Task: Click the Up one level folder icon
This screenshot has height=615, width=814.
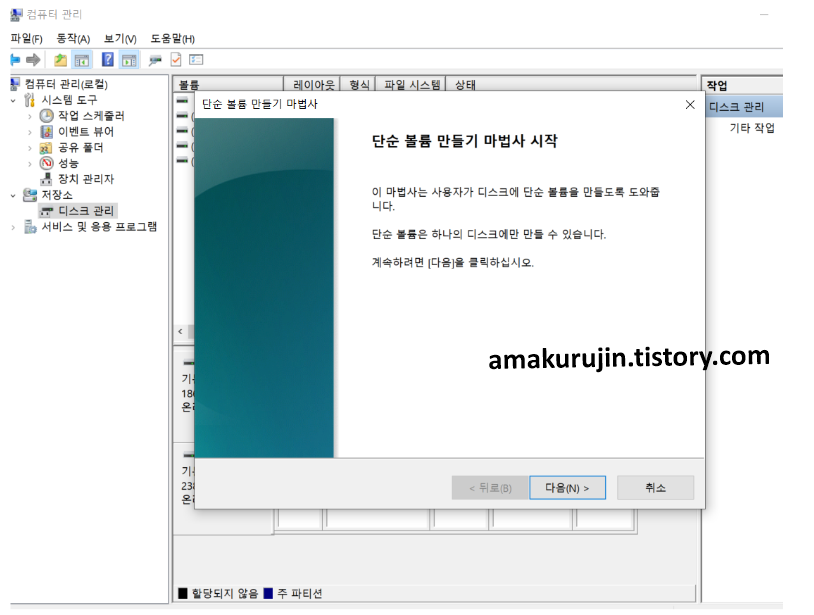Action: (60, 60)
